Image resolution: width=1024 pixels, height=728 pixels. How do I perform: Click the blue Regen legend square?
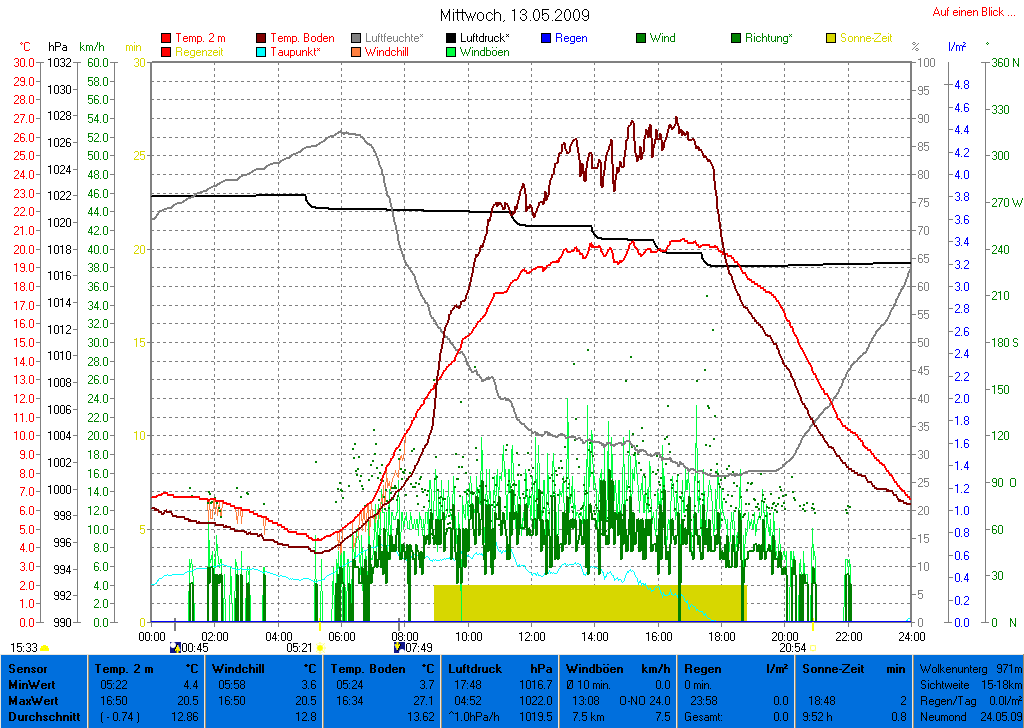click(x=545, y=38)
